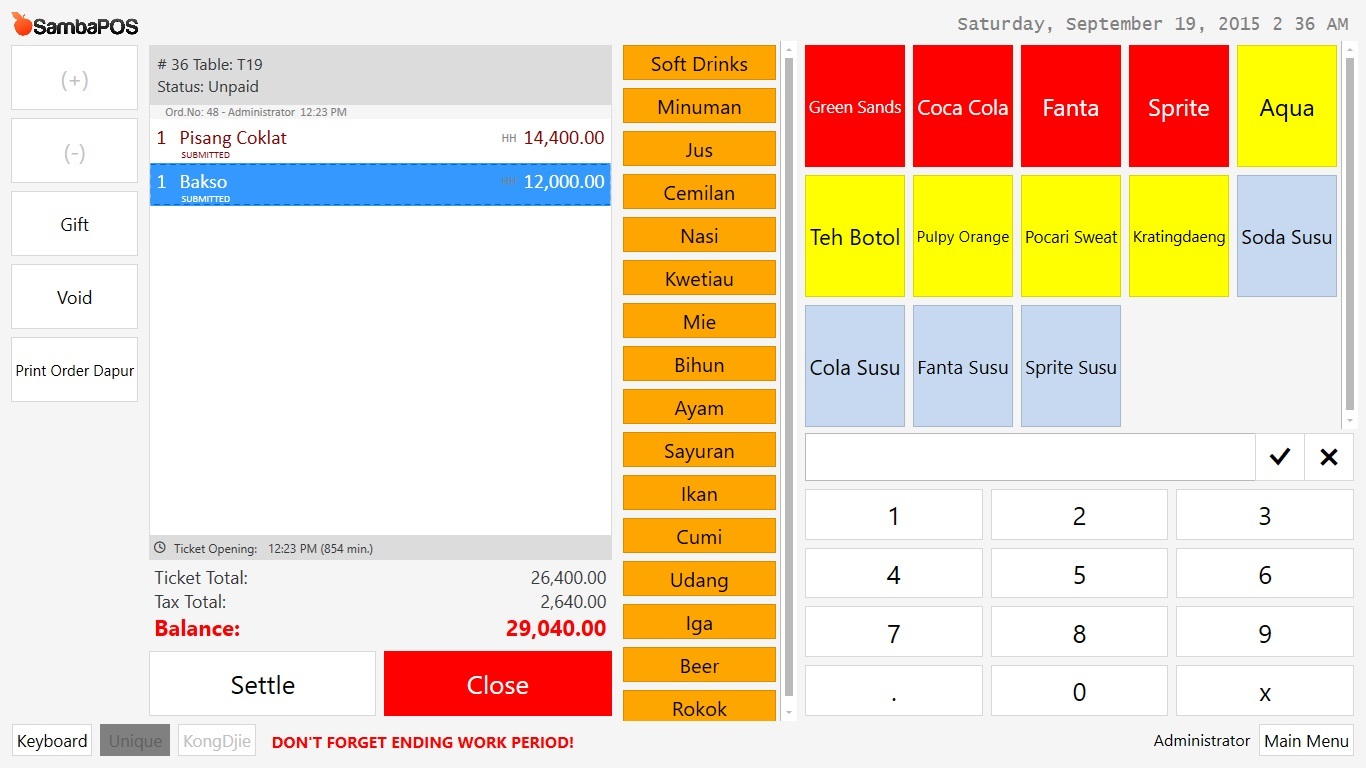Tap numpad key 7
The width and height of the screenshot is (1366, 768).
894,633
